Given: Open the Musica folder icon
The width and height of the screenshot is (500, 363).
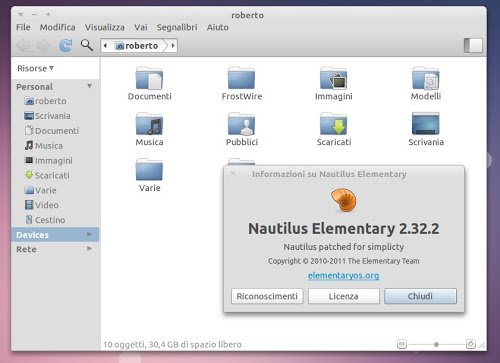Looking at the screenshot, I should (x=149, y=123).
